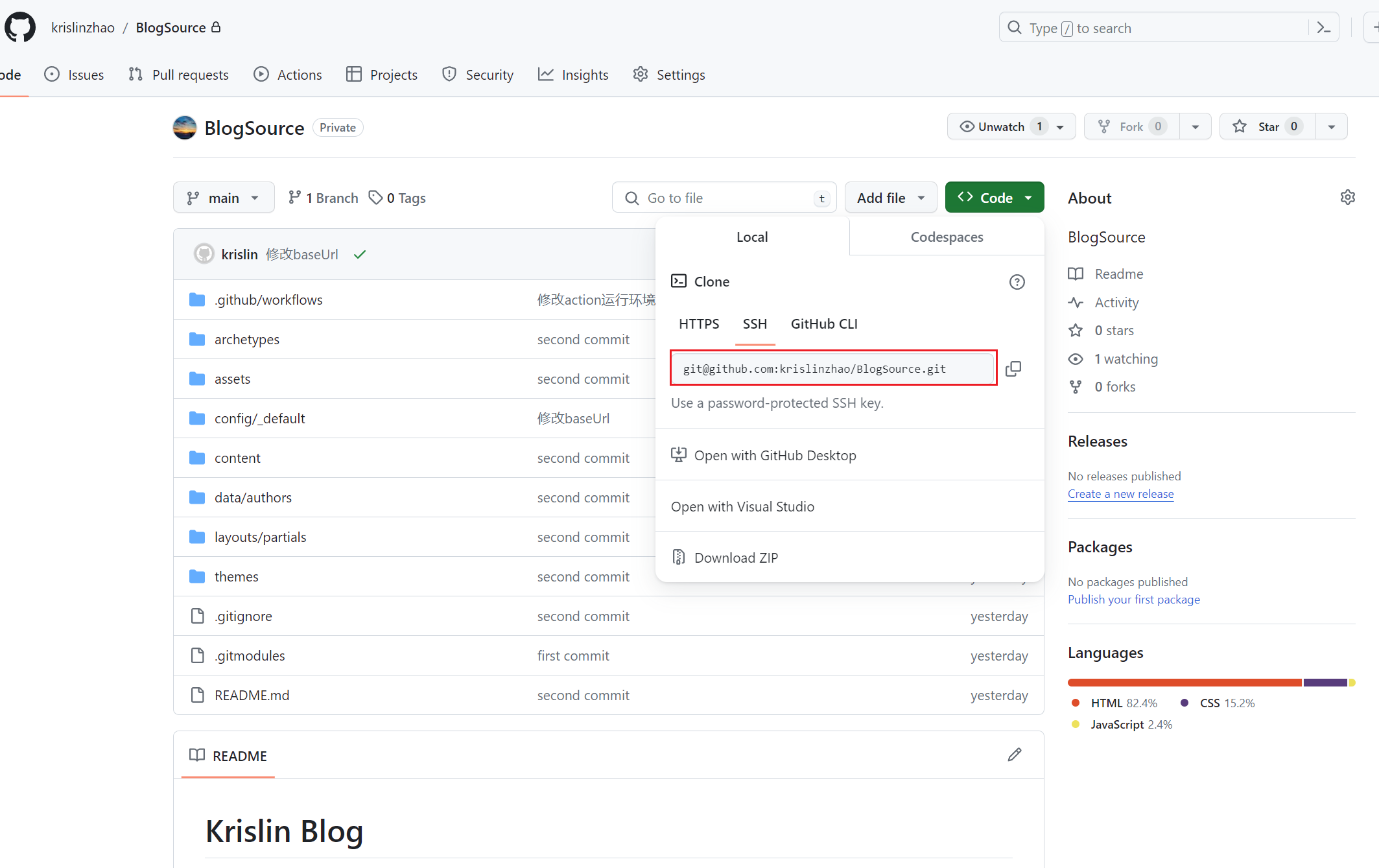Open the layouts/partials folder
Screen dimensions: 1379x868
260,537
